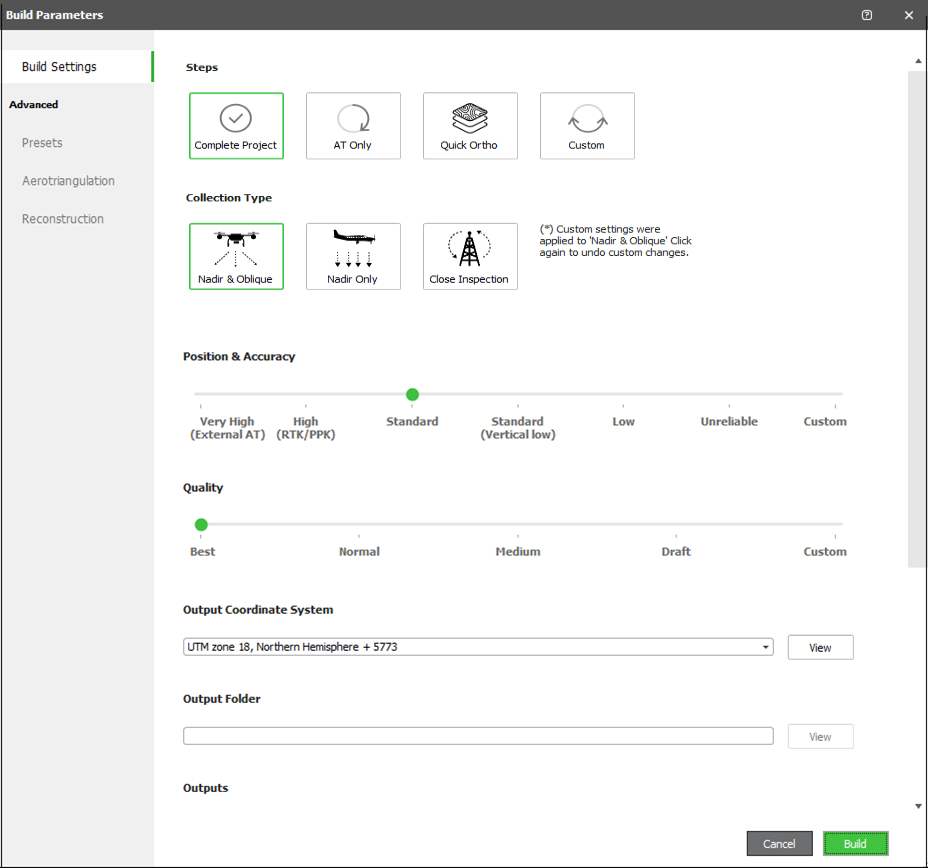
Task: Set Quality slider to Normal
Action: (x=359, y=525)
